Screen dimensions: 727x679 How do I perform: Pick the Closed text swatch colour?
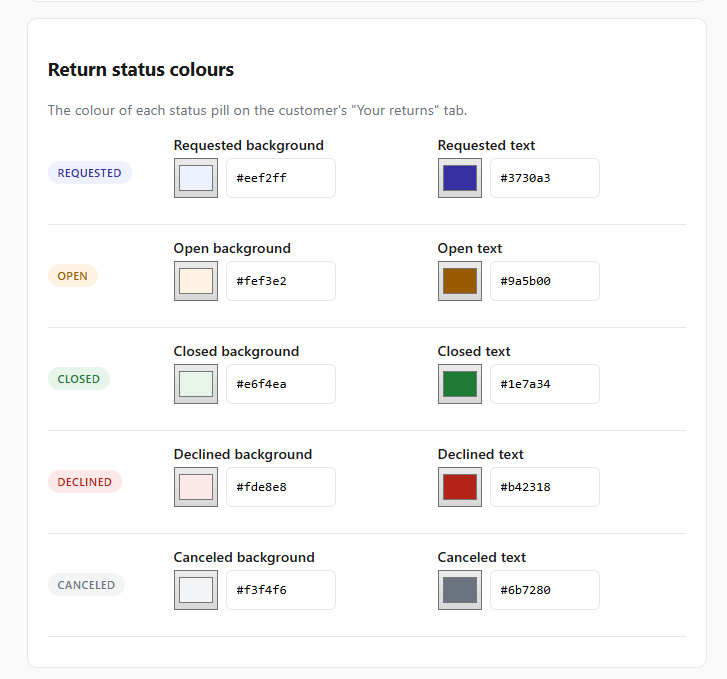(x=459, y=384)
